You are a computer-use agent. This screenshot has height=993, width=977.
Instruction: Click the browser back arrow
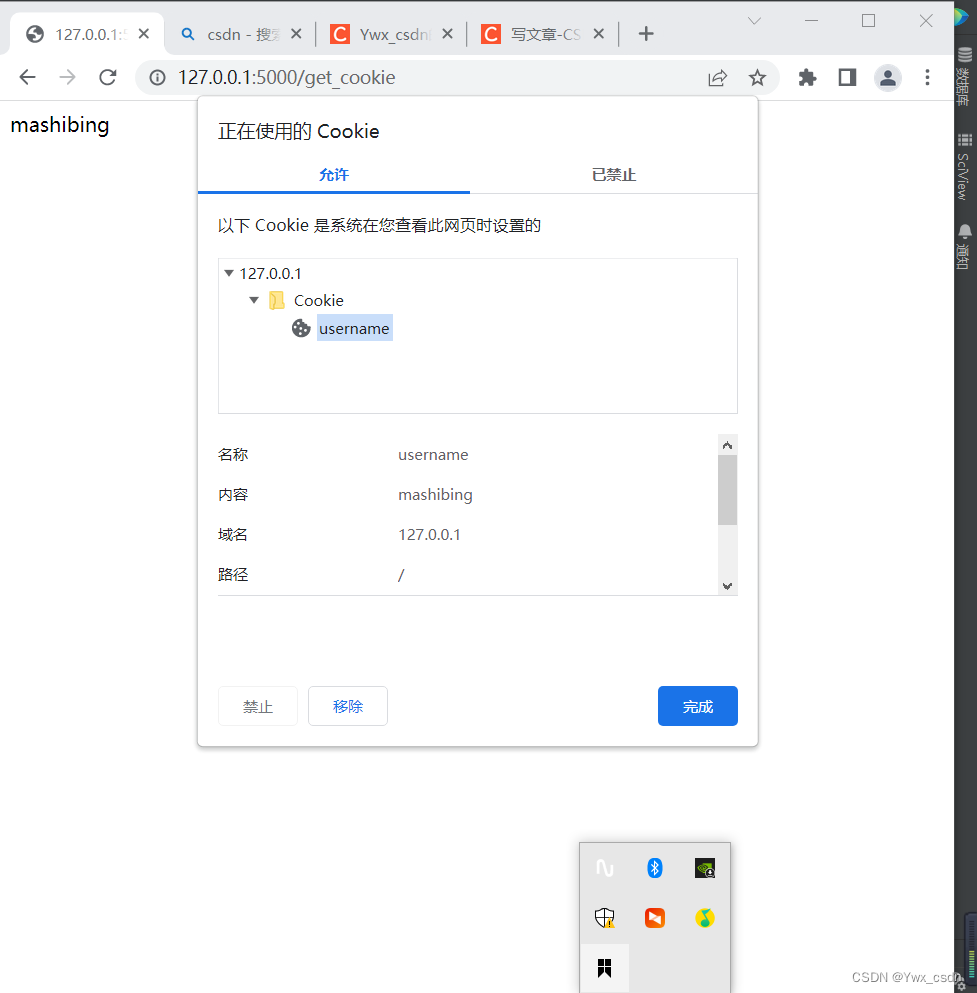click(x=27, y=78)
